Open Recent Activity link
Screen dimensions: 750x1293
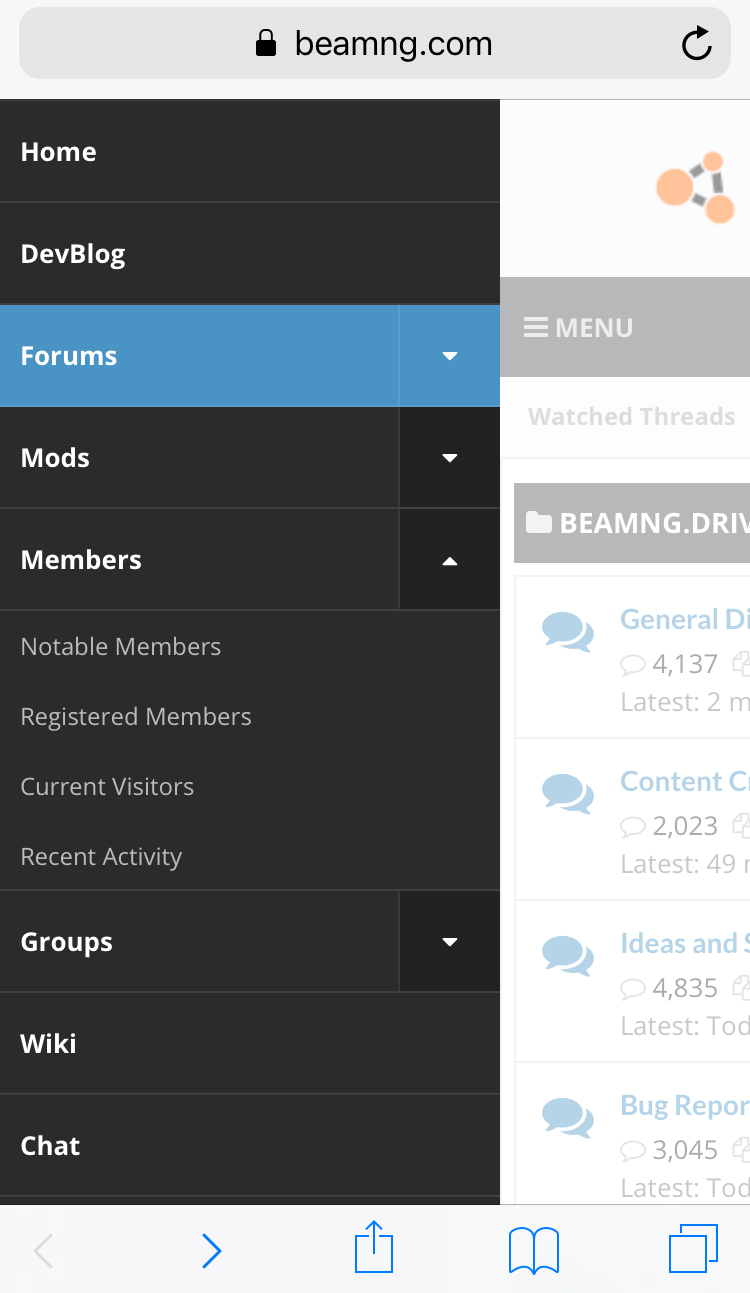click(101, 857)
